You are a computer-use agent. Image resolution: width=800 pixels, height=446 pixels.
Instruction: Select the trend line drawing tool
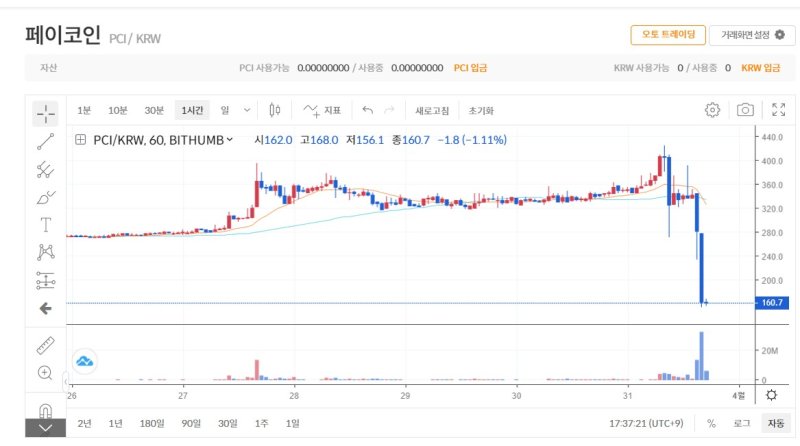45,141
